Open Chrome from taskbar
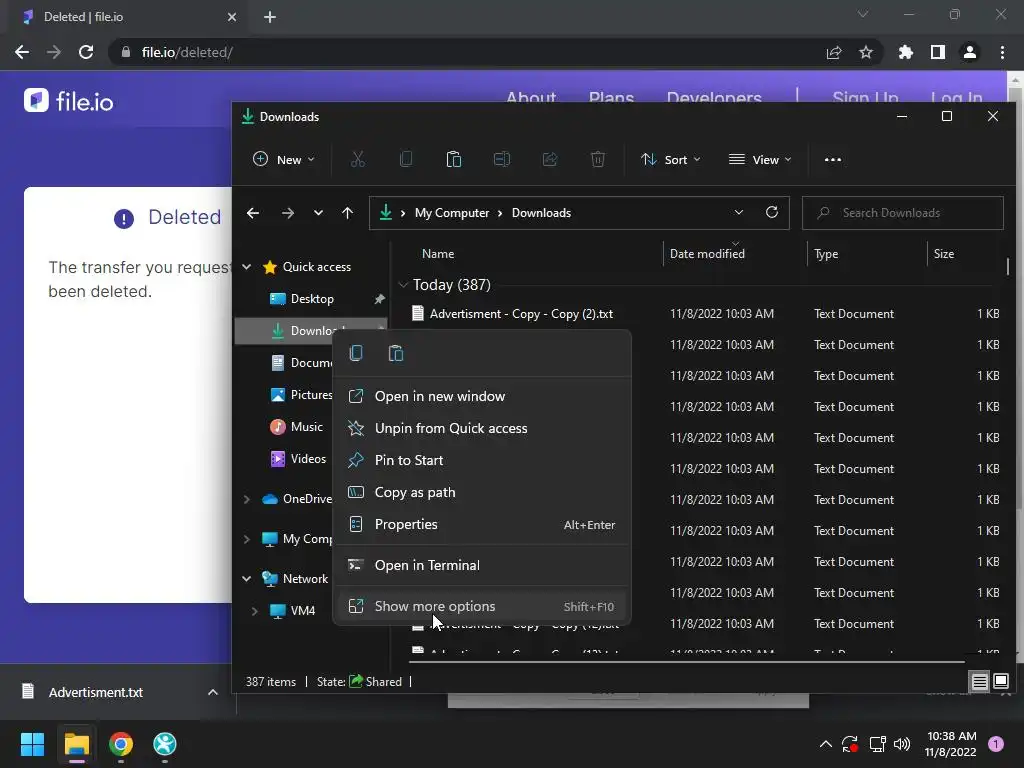The width and height of the screenshot is (1024, 768). coord(121,744)
